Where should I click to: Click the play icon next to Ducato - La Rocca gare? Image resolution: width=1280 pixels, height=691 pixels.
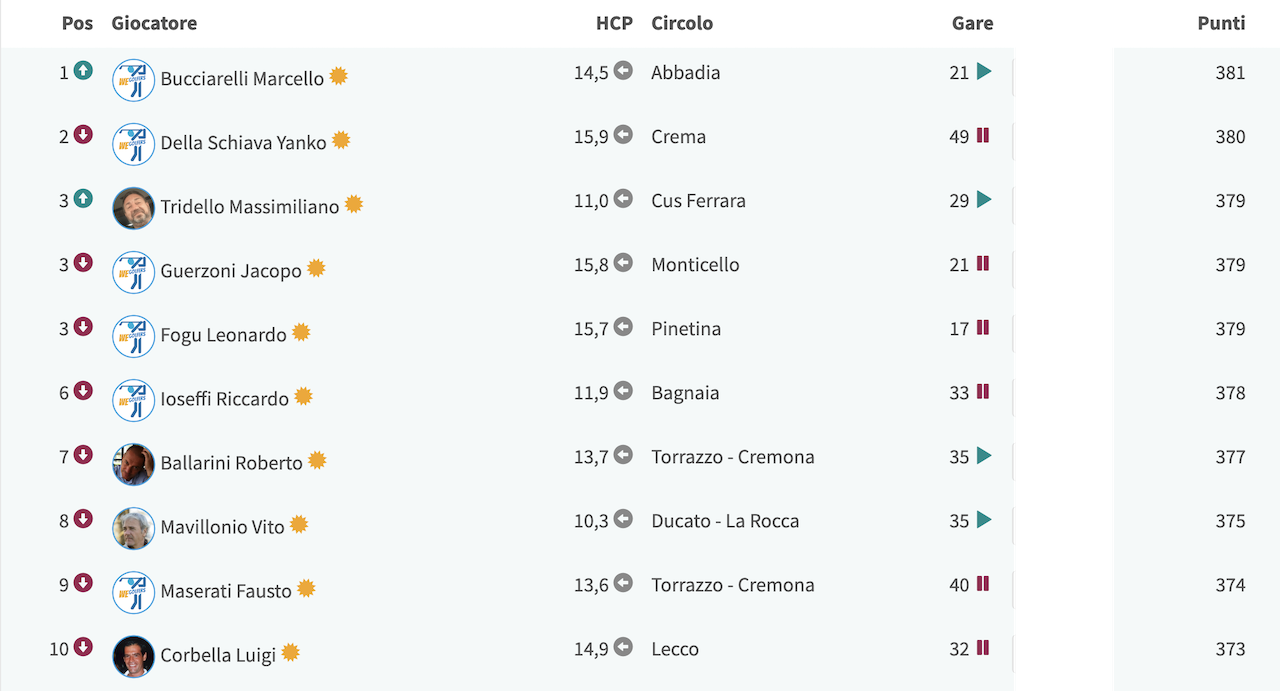pyautogui.click(x=984, y=519)
